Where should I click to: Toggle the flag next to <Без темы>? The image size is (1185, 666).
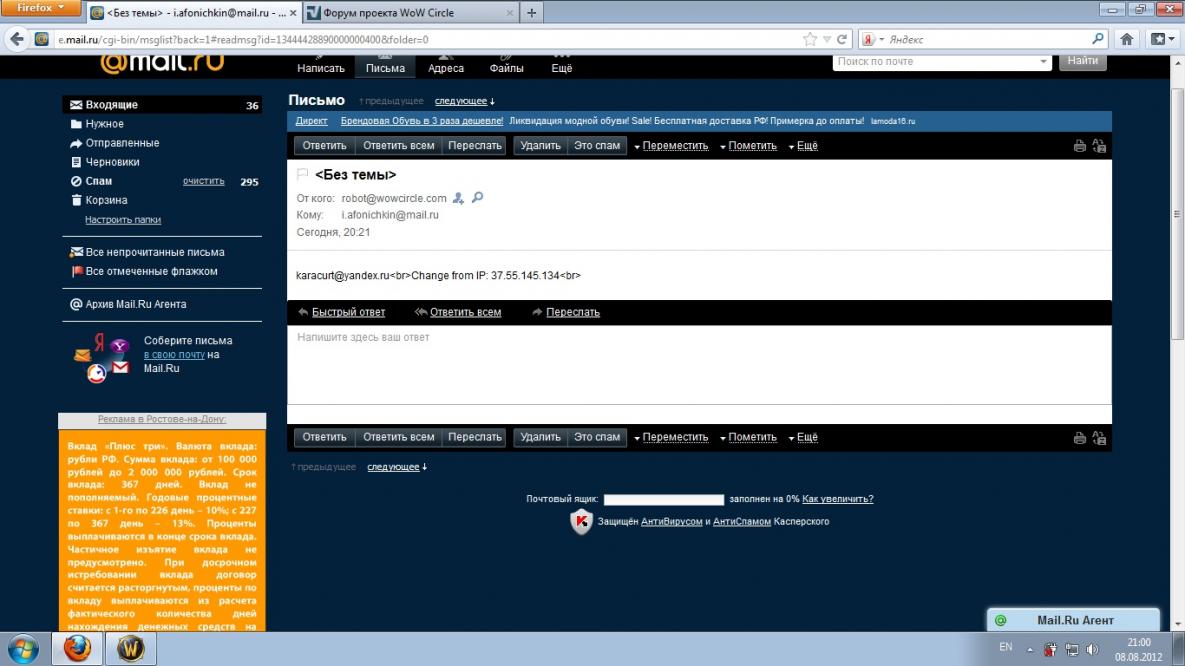(x=303, y=175)
